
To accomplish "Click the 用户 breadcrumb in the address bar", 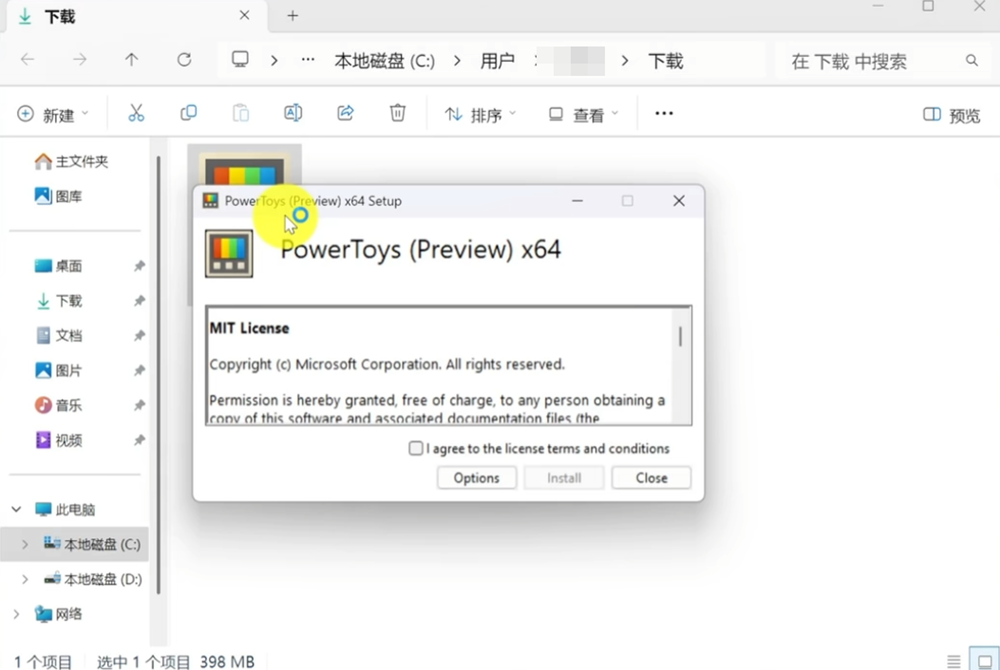I will [497, 61].
